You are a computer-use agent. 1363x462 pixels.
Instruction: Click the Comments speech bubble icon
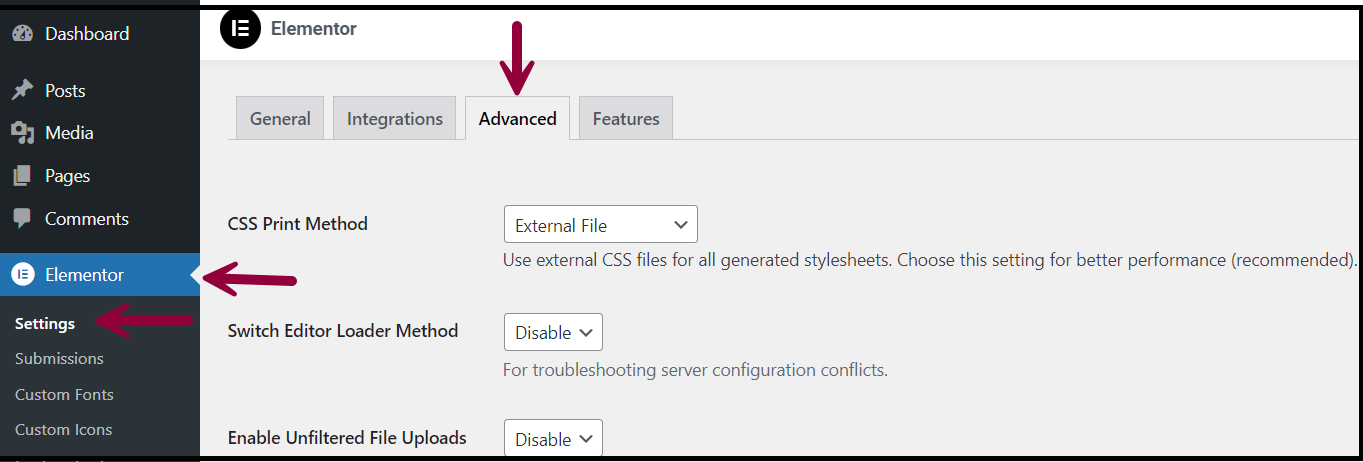[x=22, y=218]
